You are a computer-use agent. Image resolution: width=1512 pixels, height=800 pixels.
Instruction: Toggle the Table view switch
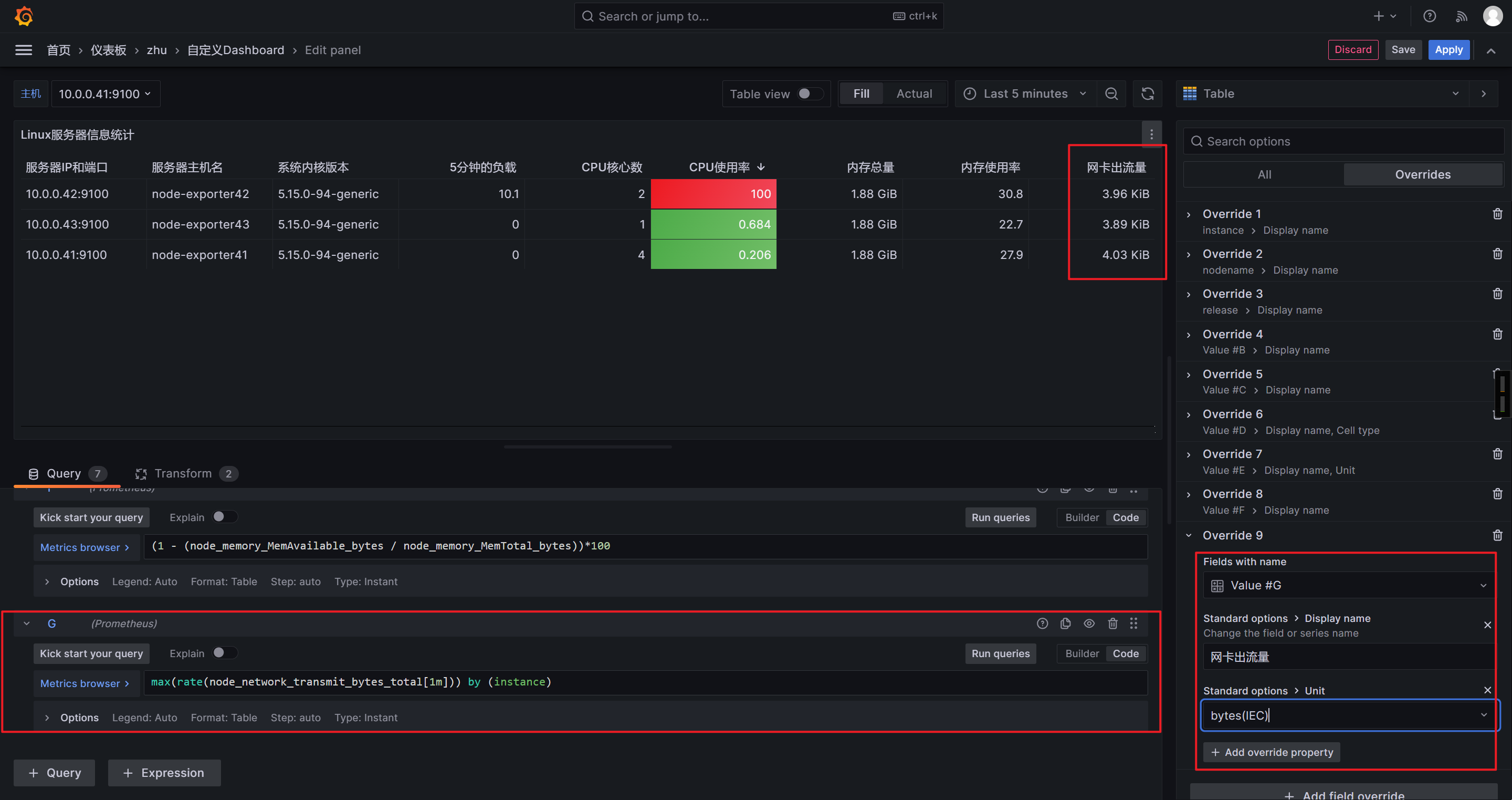810,94
